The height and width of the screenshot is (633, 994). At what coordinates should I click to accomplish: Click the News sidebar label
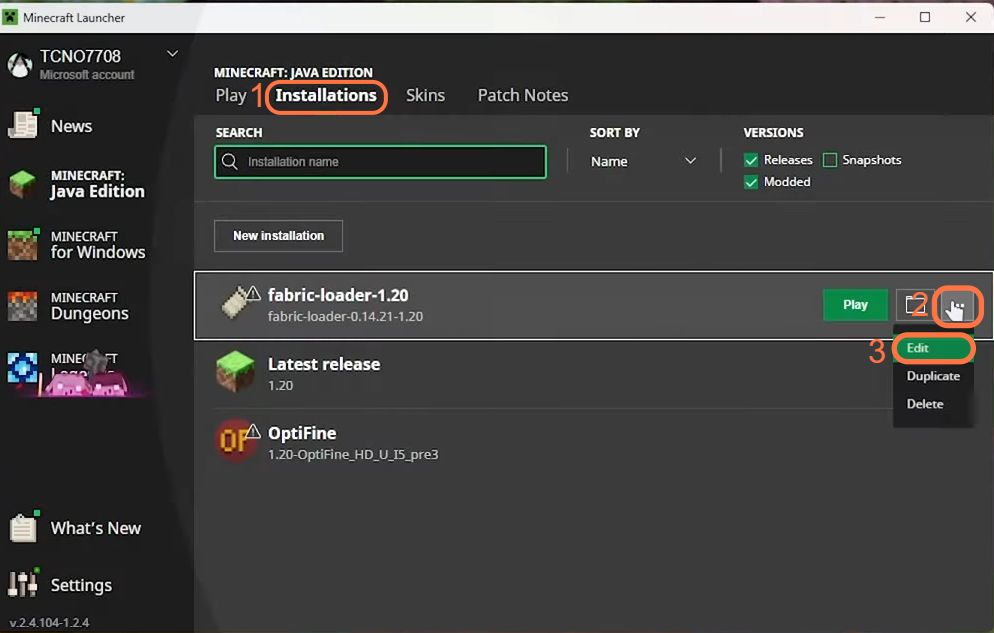coord(72,126)
